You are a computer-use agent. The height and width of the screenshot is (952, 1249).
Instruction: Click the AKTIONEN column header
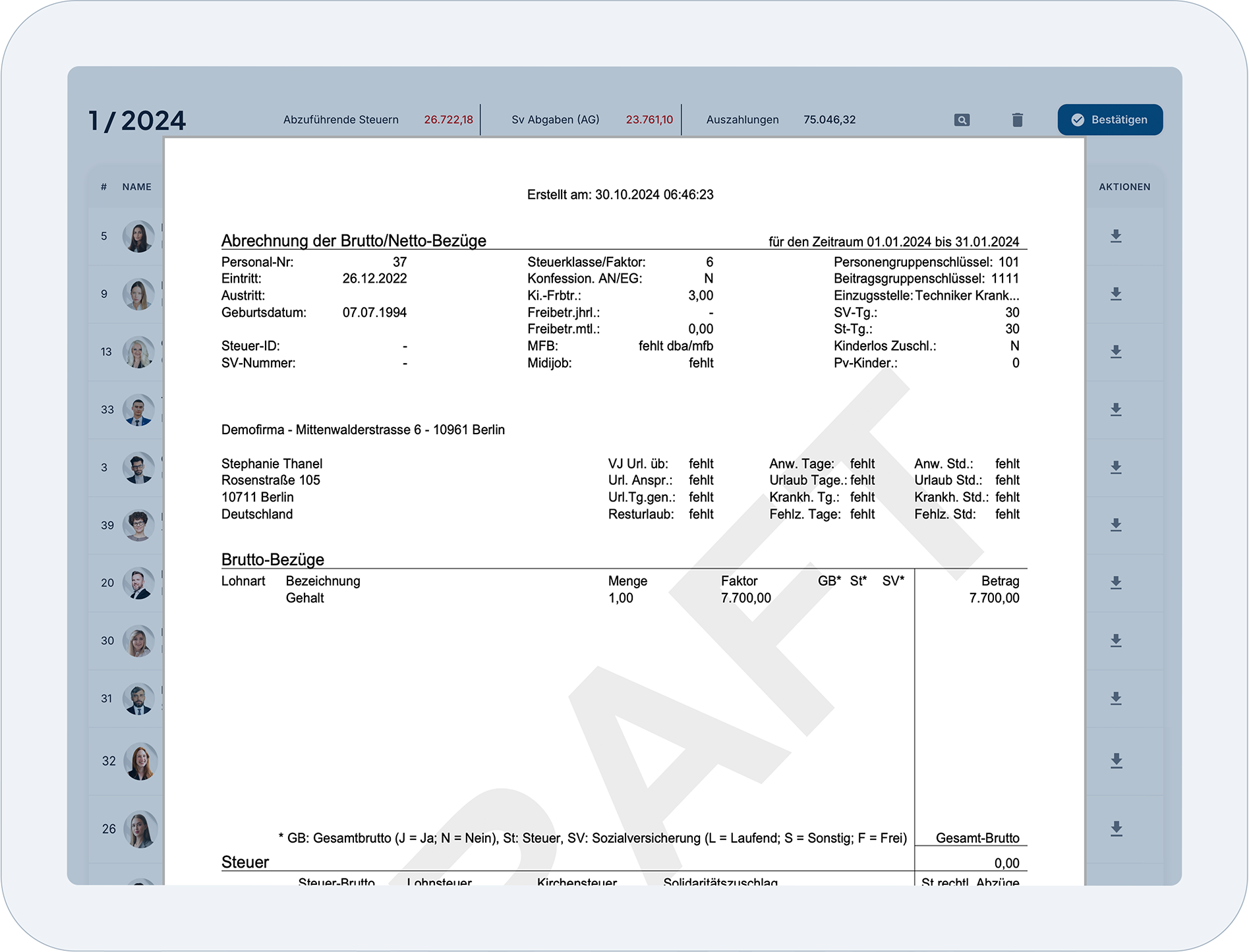click(1124, 187)
